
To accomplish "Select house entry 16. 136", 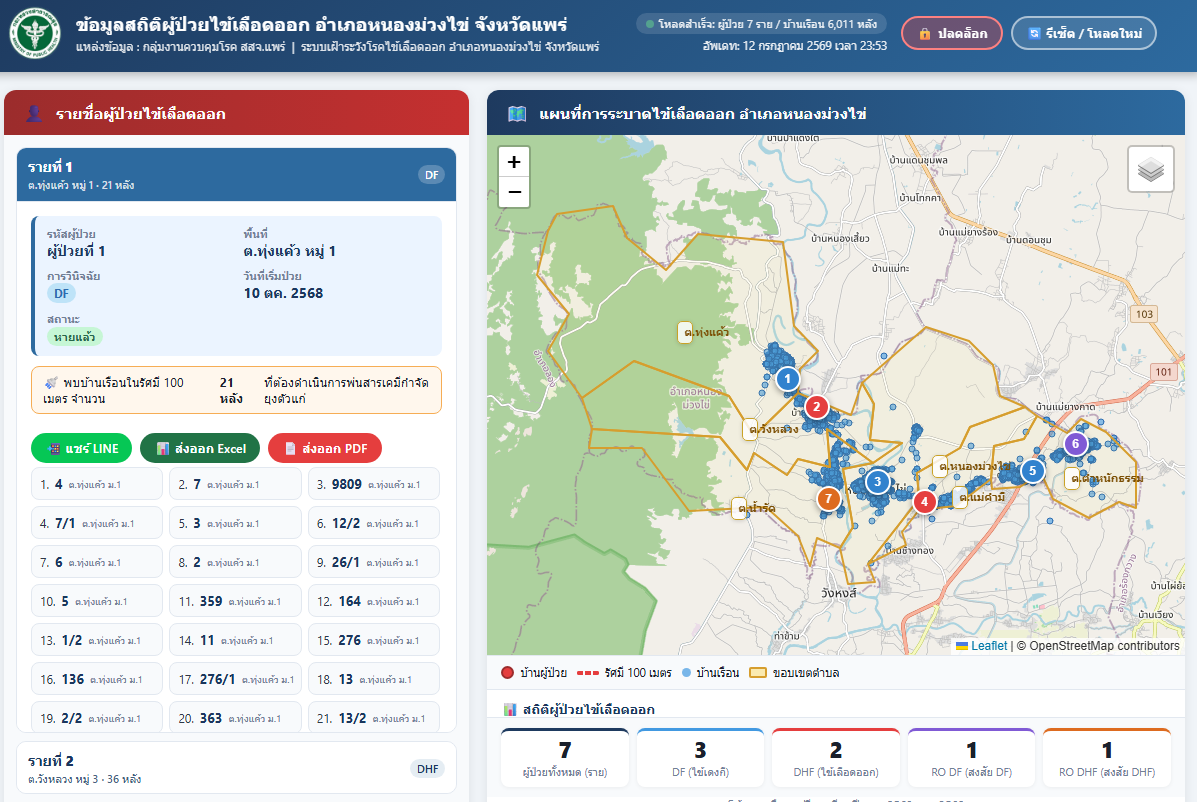I will click(x=97, y=678).
